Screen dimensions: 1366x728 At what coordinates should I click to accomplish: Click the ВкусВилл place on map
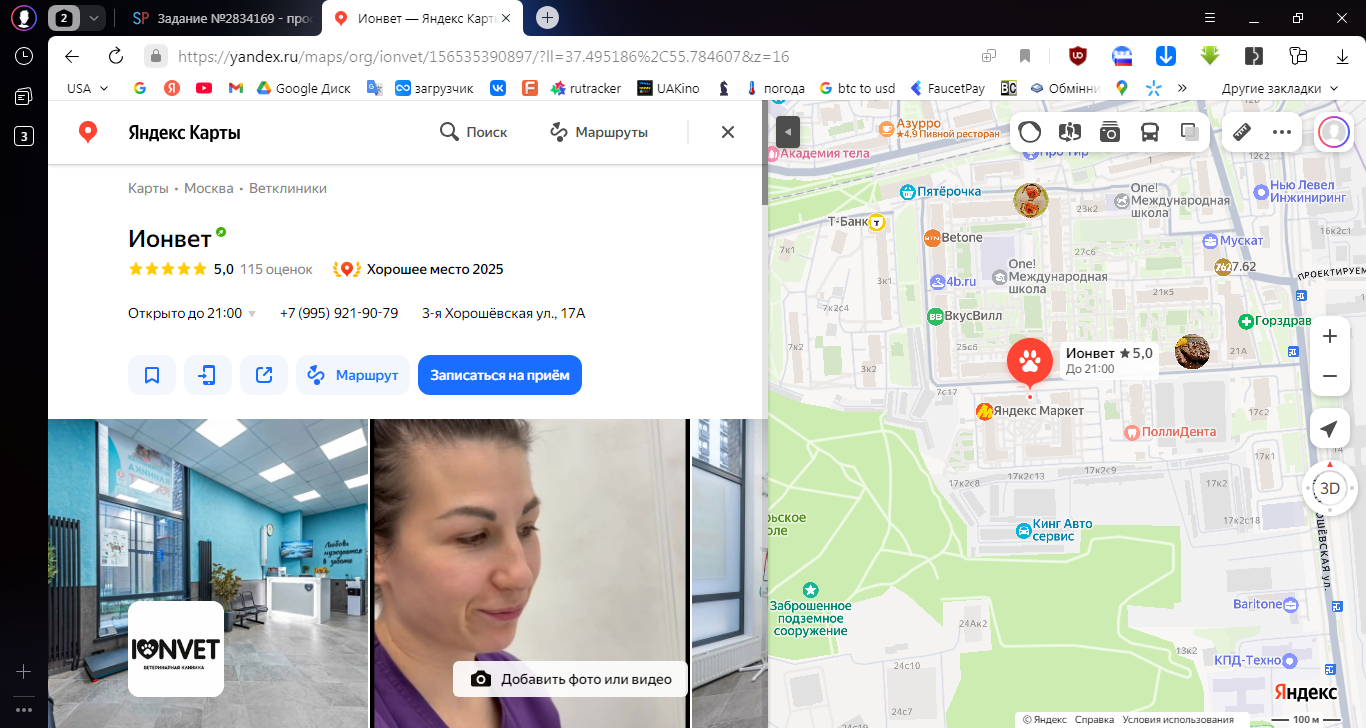(x=964, y=316)
